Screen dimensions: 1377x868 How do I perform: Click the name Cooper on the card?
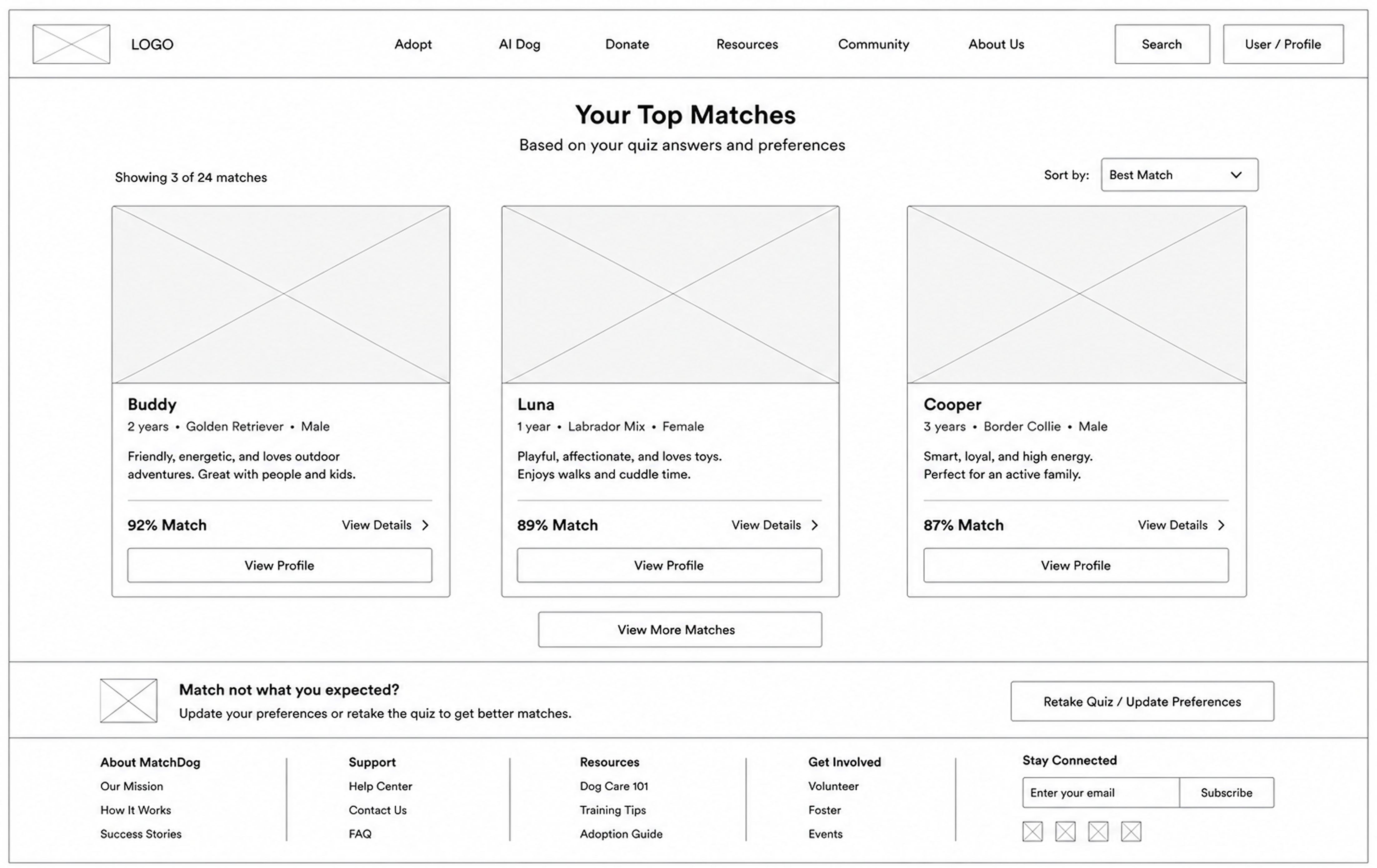[952, 405]
